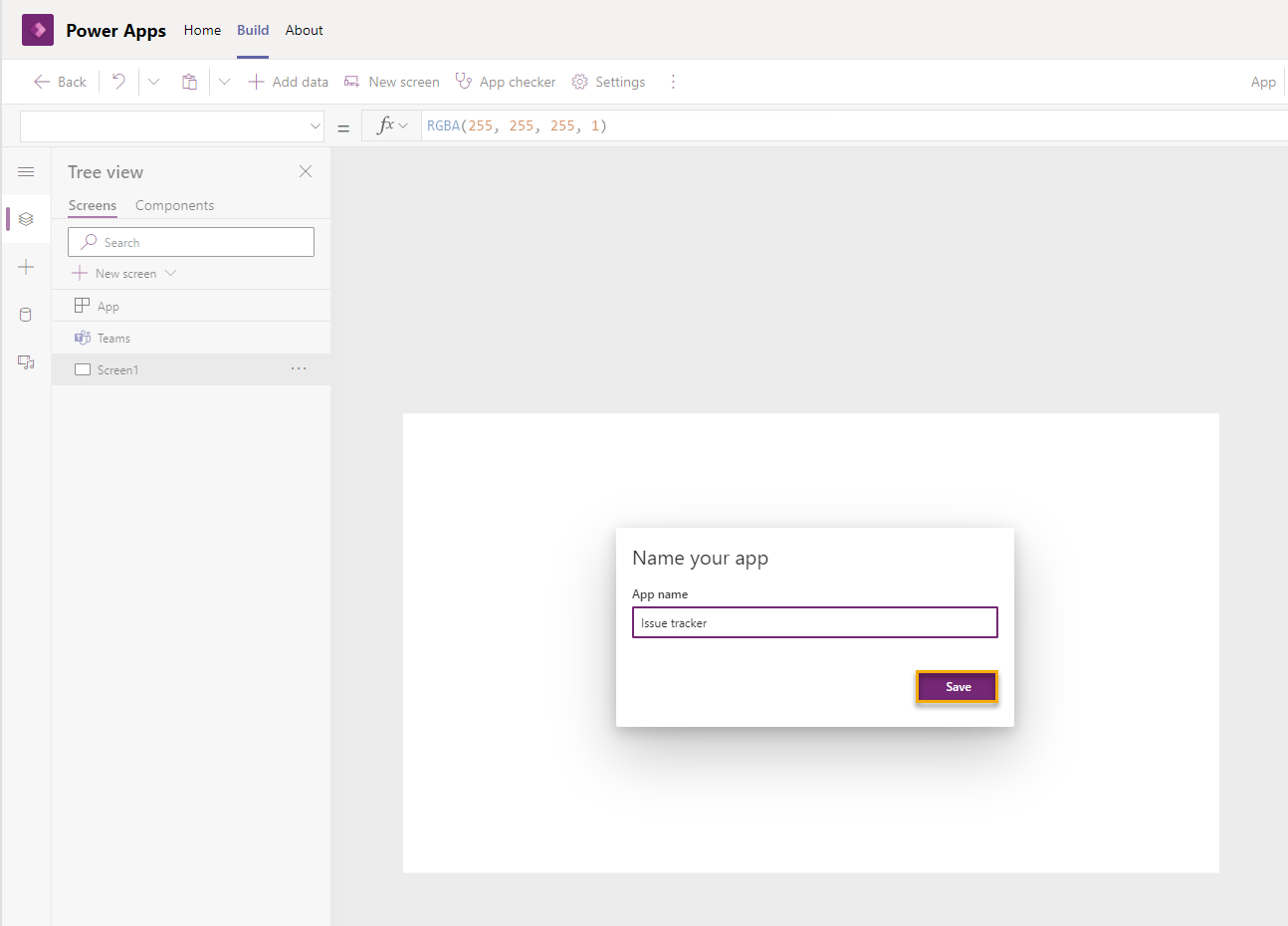Image resolution: width=1288 pixels, height=926 pixels.
Task: Click the Paste clipboard icon
Action: (x=189, y=82)
